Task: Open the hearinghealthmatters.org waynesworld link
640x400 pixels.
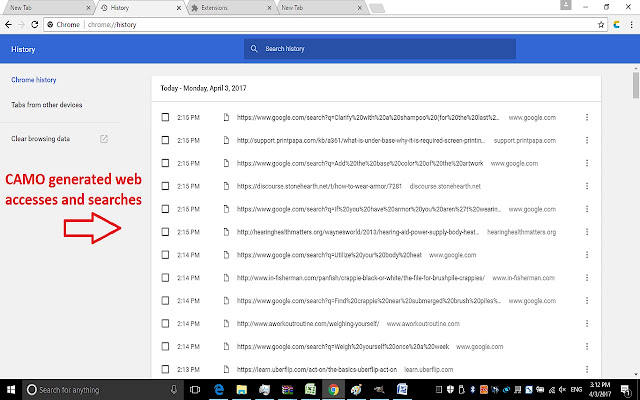Action: [358, 232]
